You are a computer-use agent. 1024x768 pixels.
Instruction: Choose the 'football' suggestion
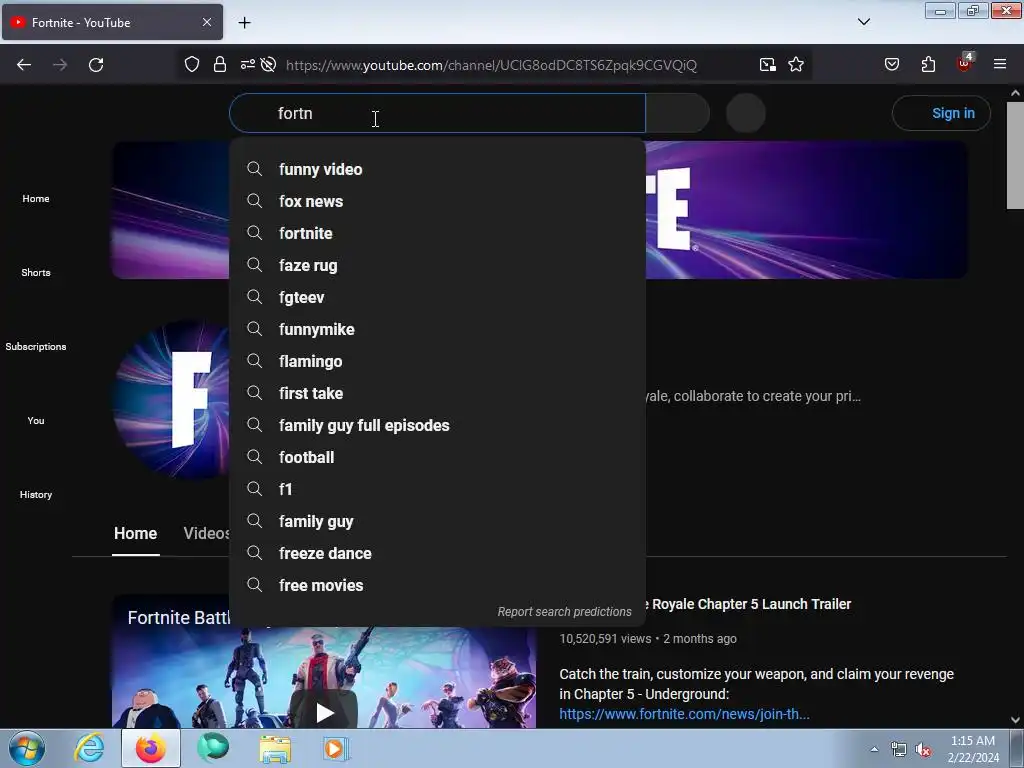point(438,457)
